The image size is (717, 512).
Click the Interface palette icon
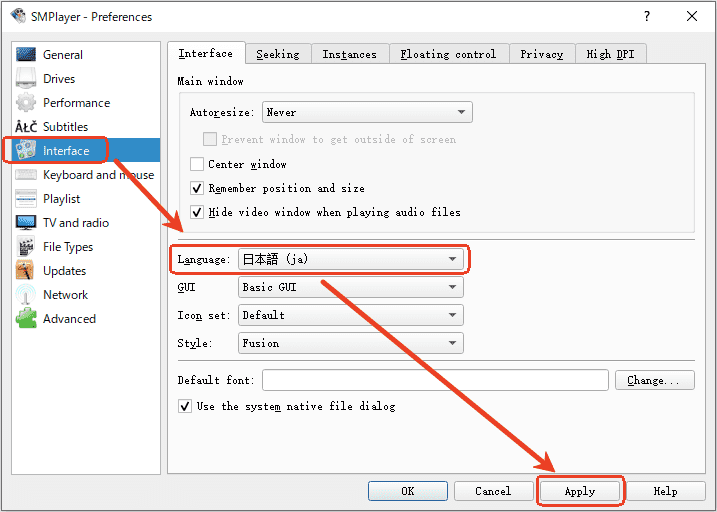pyautogui.click(x=26, y=150)
